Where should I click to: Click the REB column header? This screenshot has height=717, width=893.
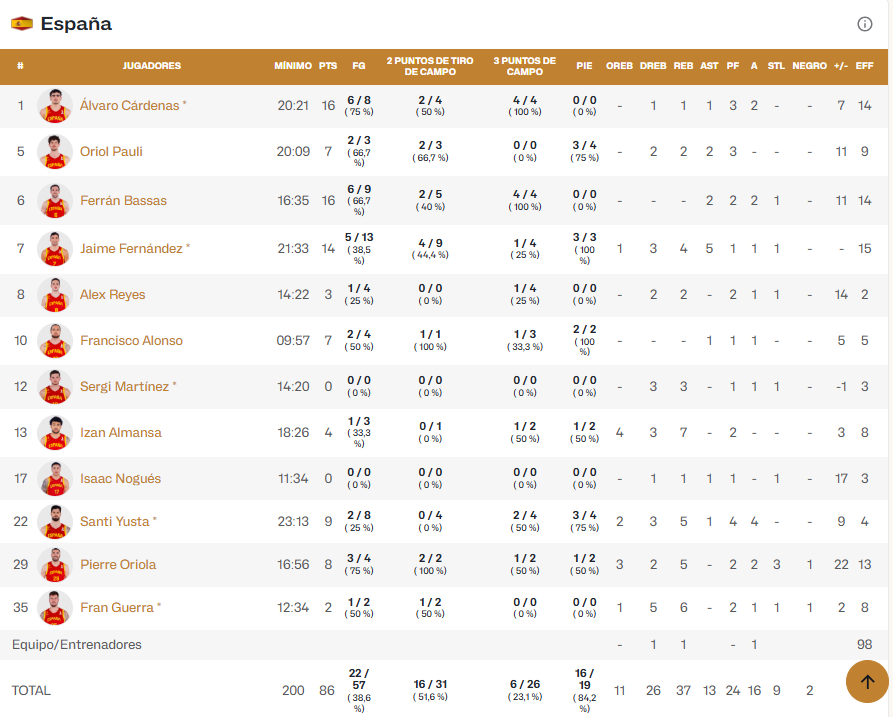pos(683,66)
